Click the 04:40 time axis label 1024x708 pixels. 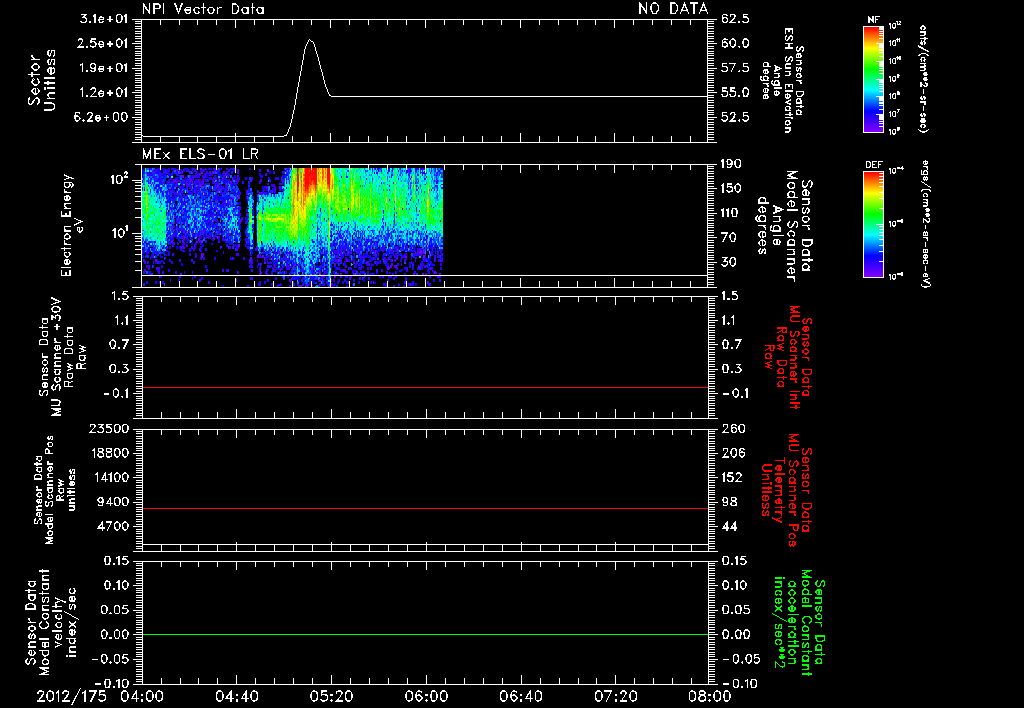[x=236, y=697]
